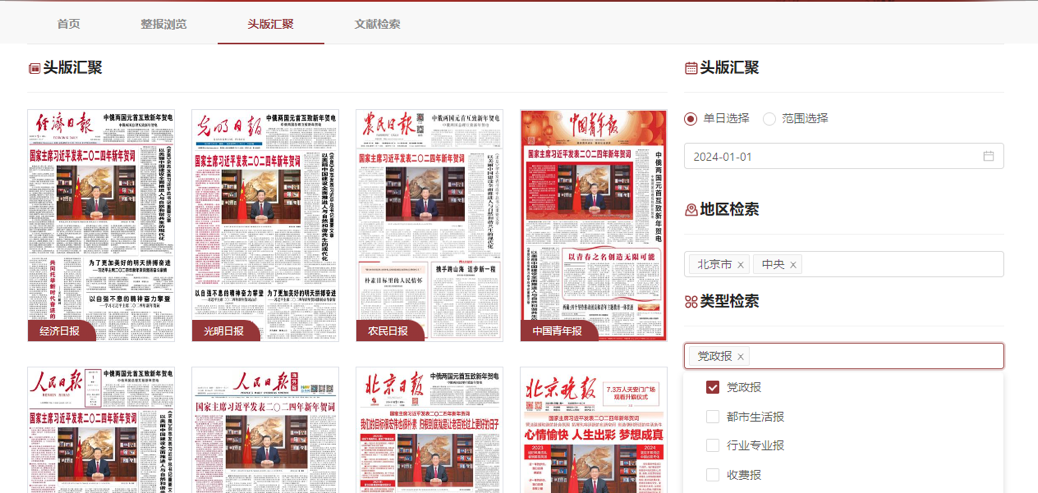Choose 范围选择 radio option
The image size is (1038, 493).
[769, 119]
